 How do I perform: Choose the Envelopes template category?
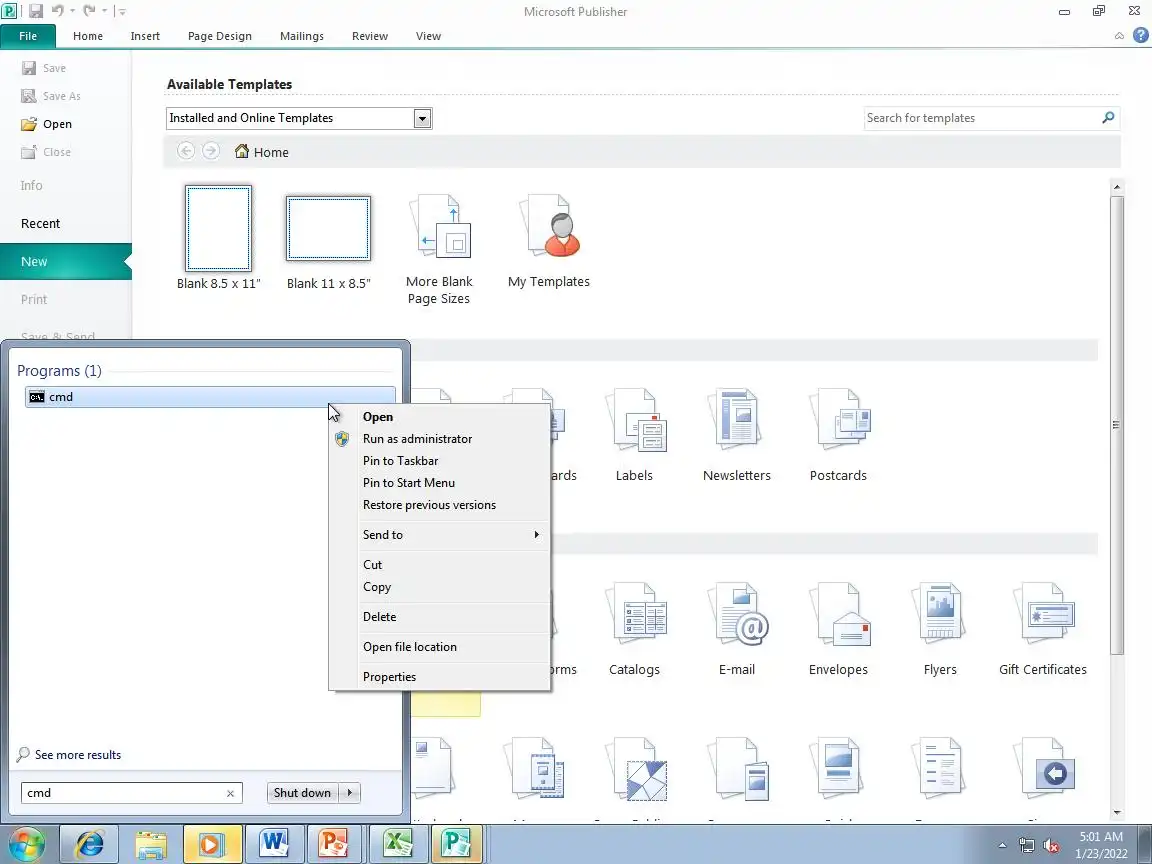coord(838,629)
